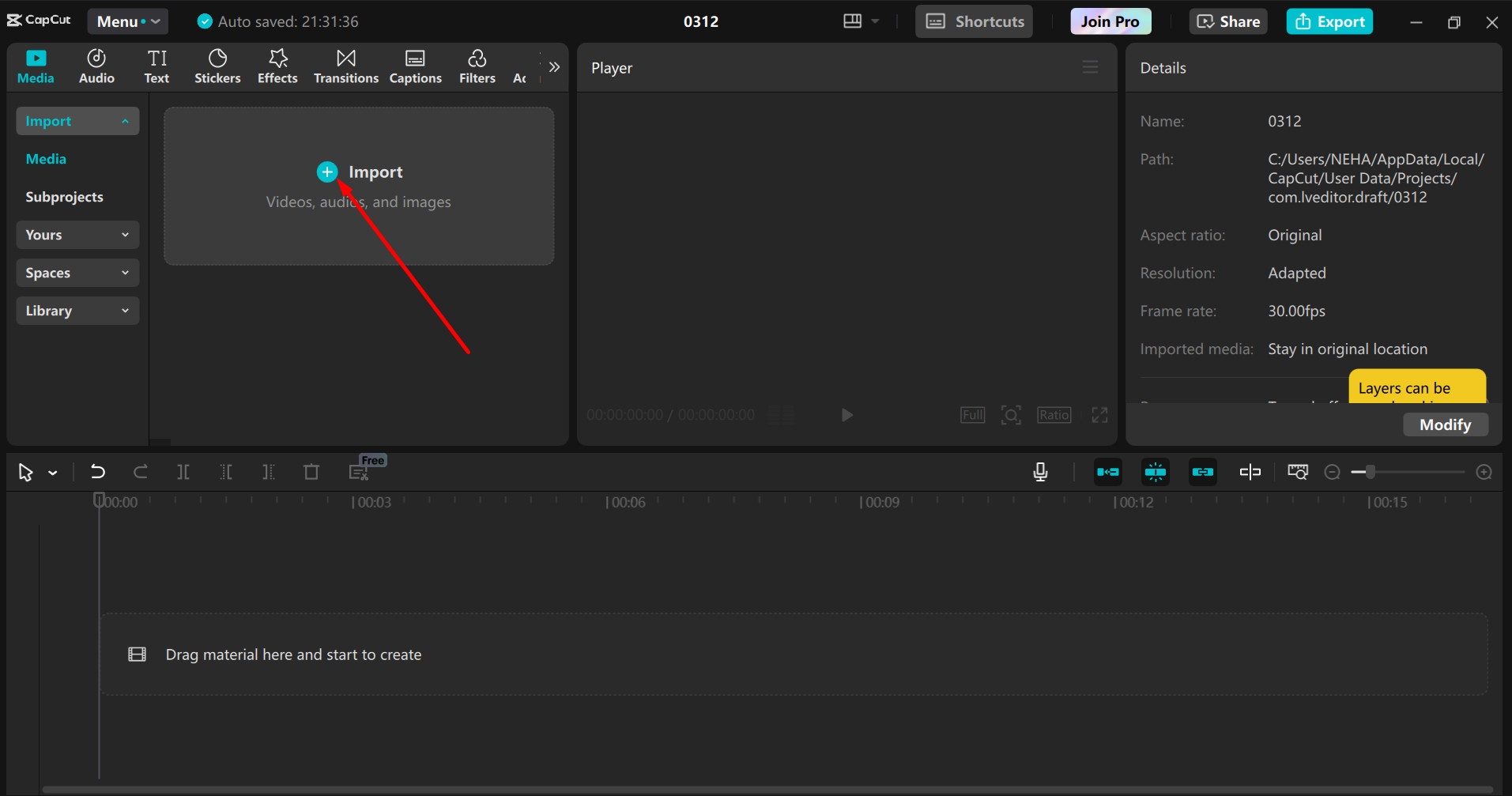The image size is (1512, 796).
Task: Click the timeline zoom slider handle
Action: click(x=1371, y=472)
